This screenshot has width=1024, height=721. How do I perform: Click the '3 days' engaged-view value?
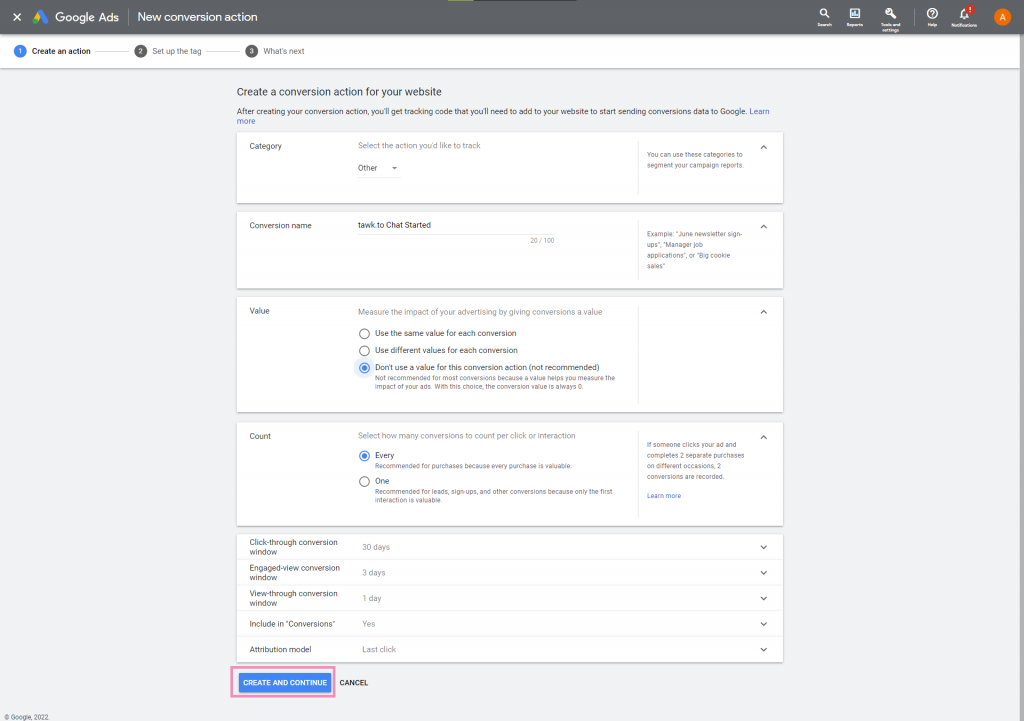(374, 573)
